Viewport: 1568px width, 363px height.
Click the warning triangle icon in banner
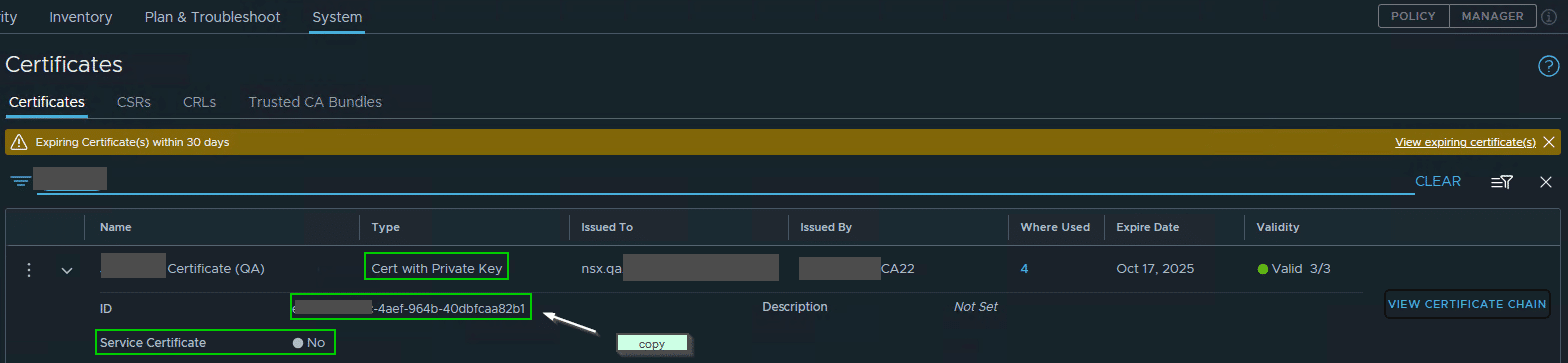pos(17,142)
